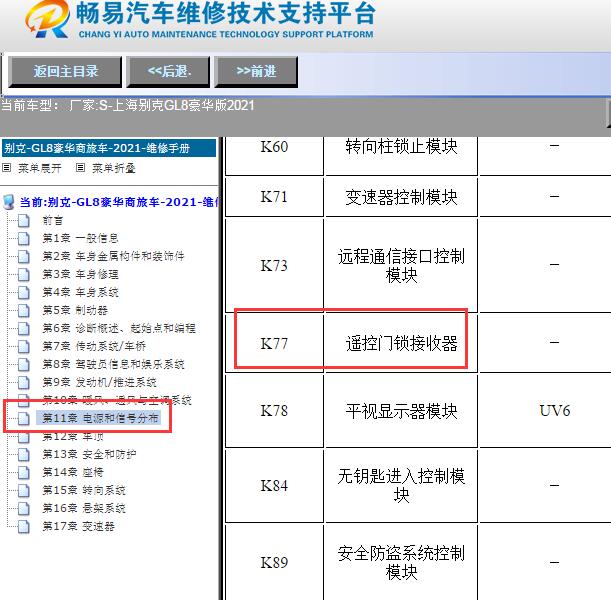
Task: Select the root node 当前:别克-GL8豪华商旅车-2021
Action: [x=119, y=202]
